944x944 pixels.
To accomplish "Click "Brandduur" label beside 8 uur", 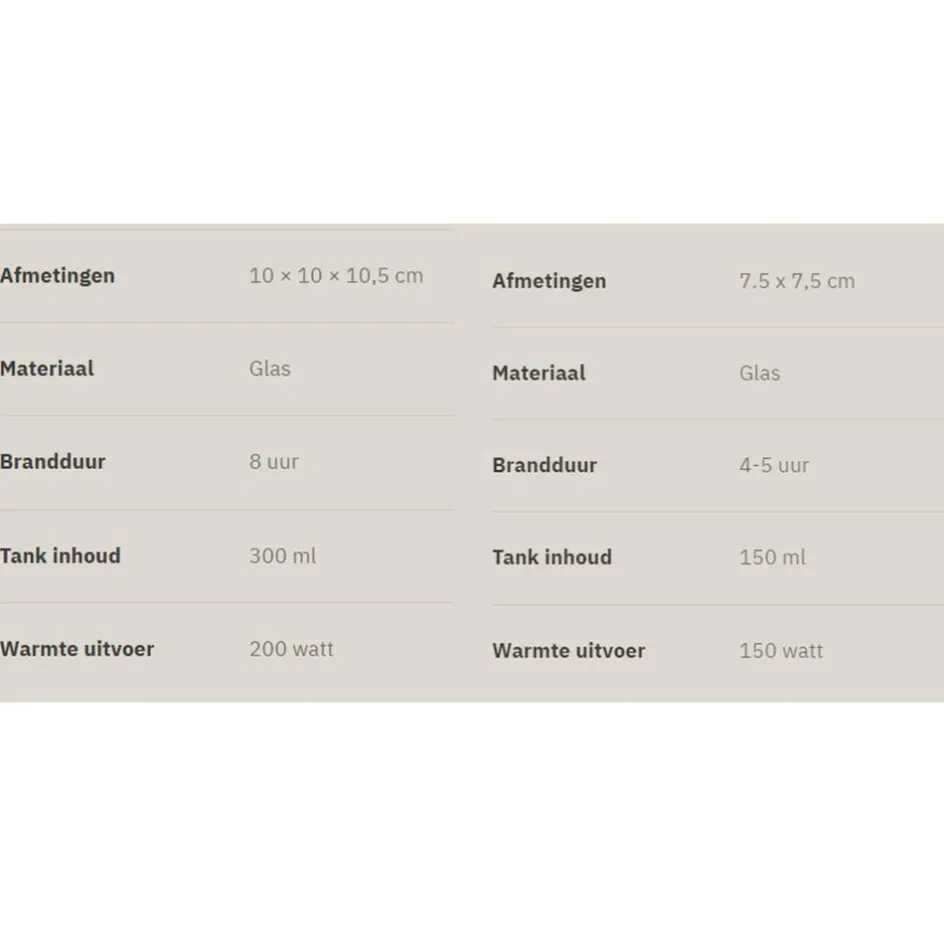I will [x=53, y=462].
